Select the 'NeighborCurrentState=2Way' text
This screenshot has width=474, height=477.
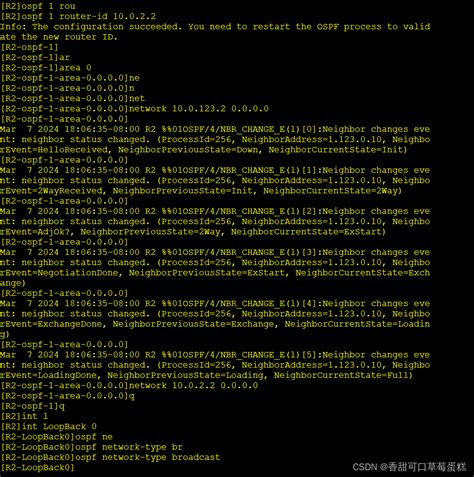[332, 191]
